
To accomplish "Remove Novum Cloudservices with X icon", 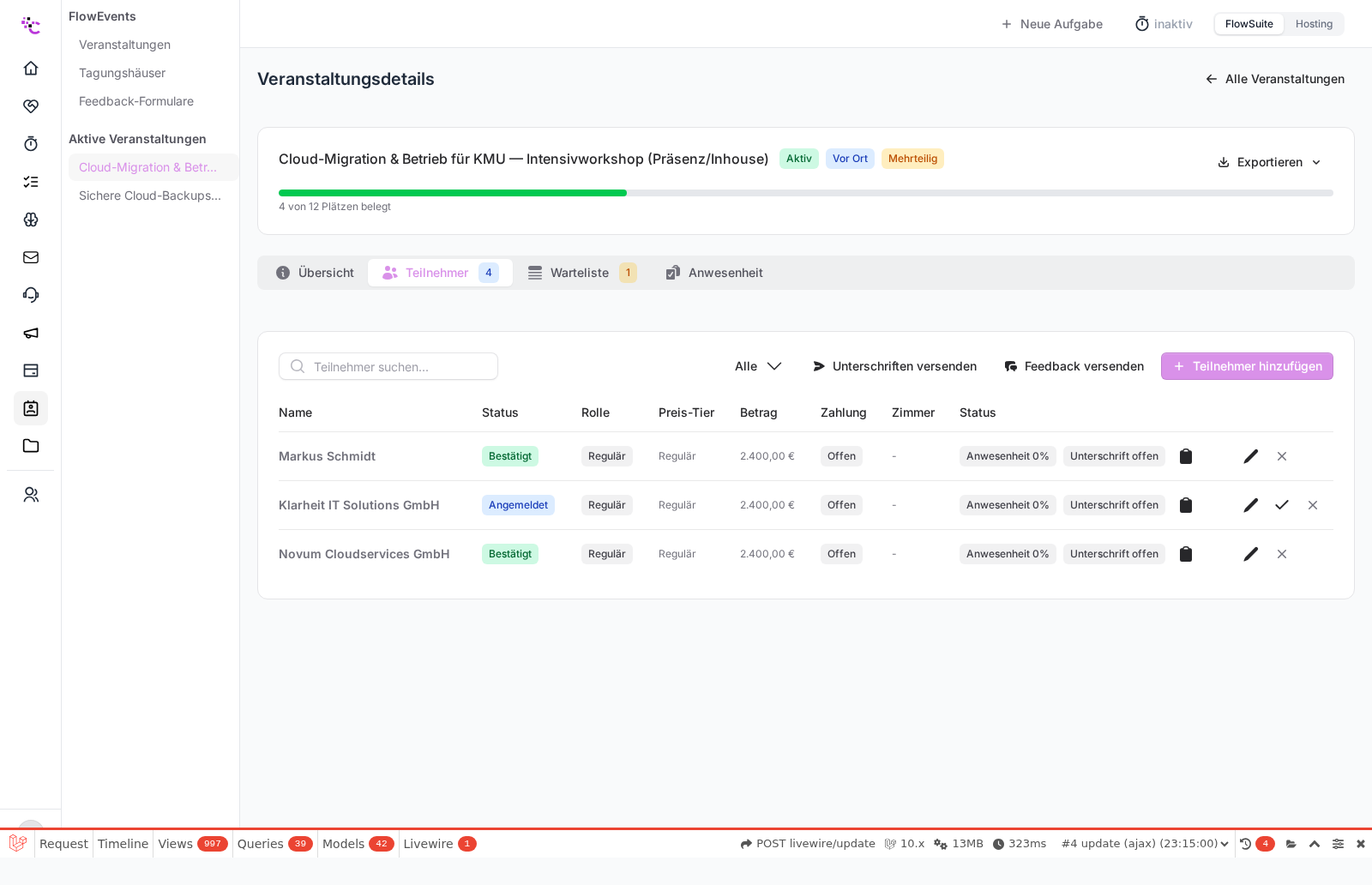I will click(x=1282, y=554).
